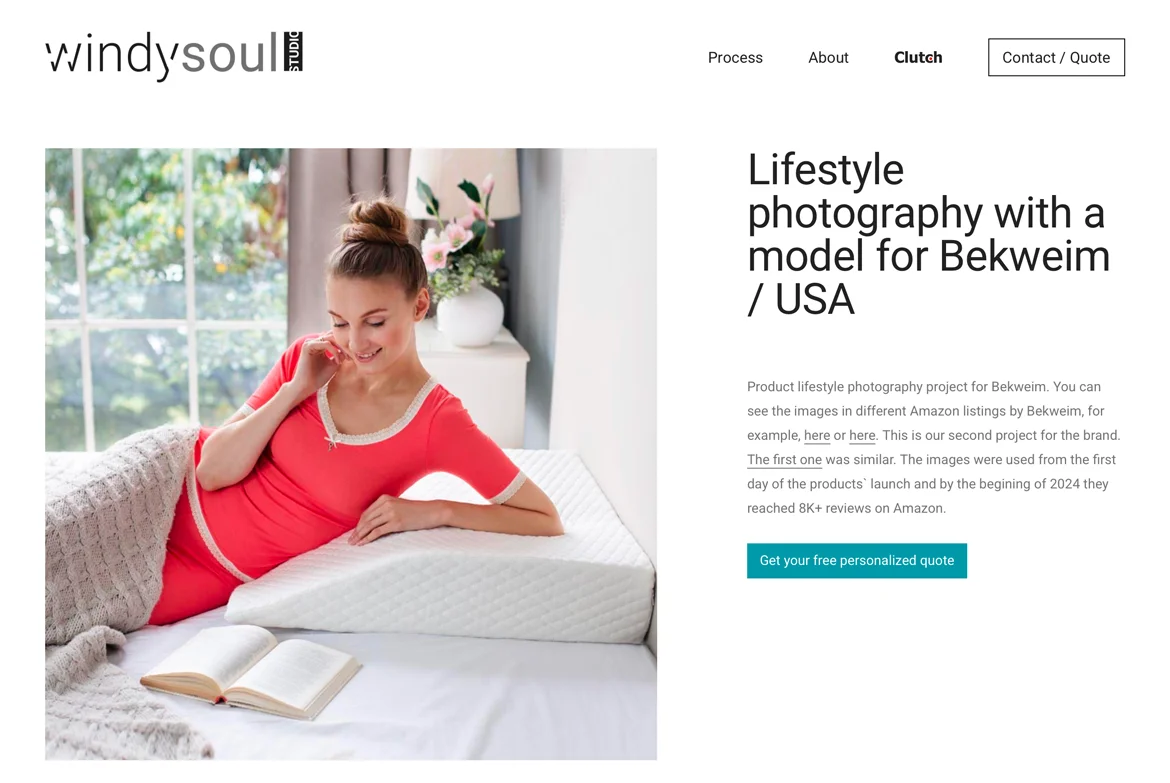Viewport: 1170px width, 783px height.
Task: Click the windysoul logo
Action: pyautogui.click(x=174, y=54)
